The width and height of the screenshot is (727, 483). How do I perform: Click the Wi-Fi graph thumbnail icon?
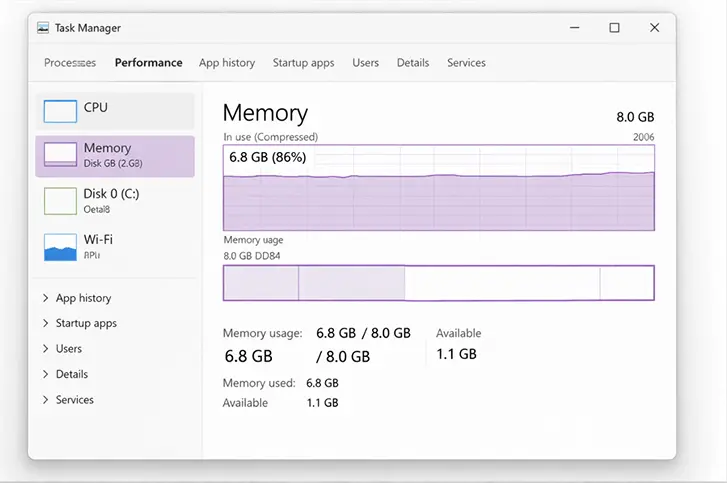(60, 247)
